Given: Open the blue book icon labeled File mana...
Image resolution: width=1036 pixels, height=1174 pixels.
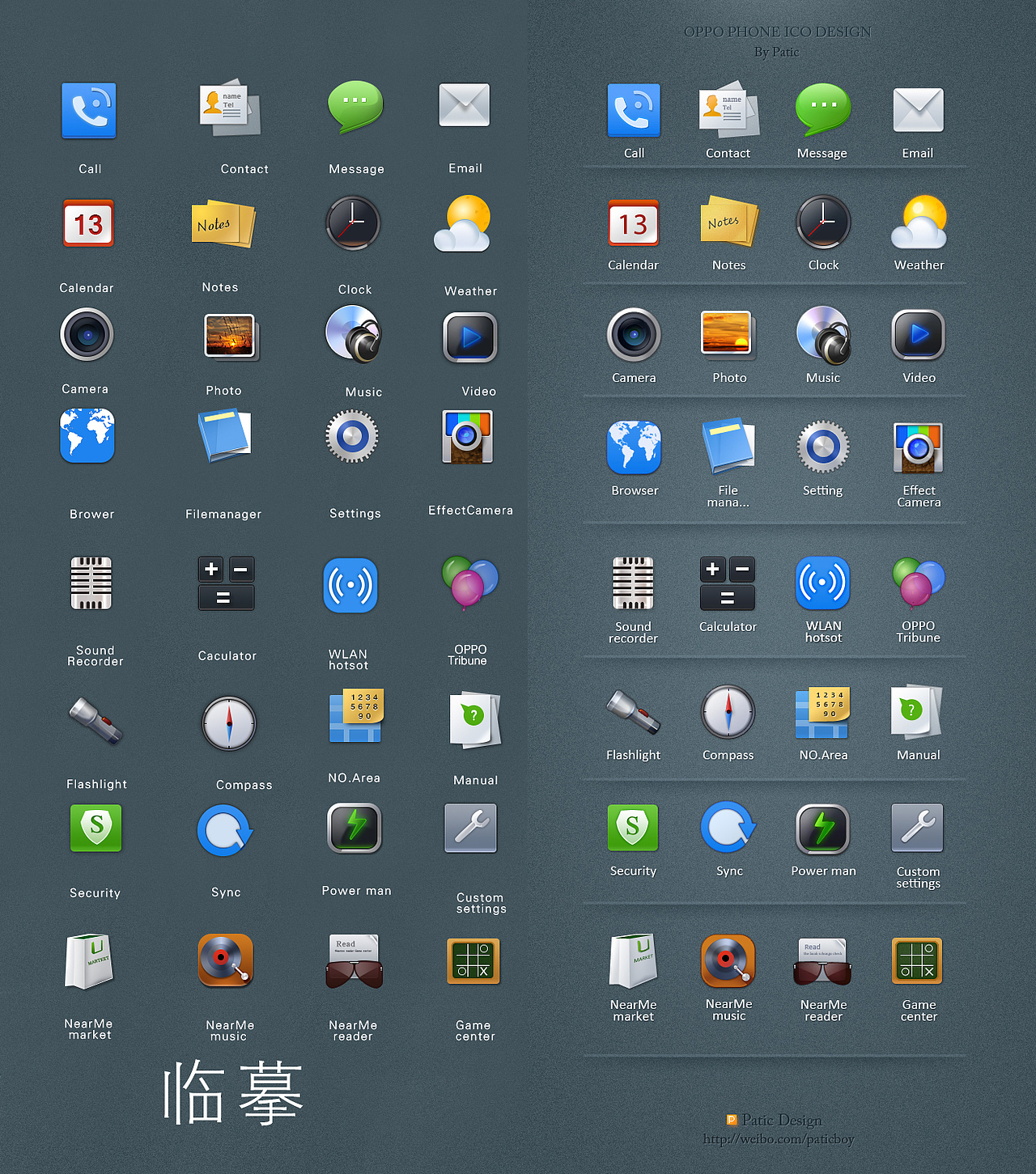Looking at the screenshot, I should coord(728,446).
